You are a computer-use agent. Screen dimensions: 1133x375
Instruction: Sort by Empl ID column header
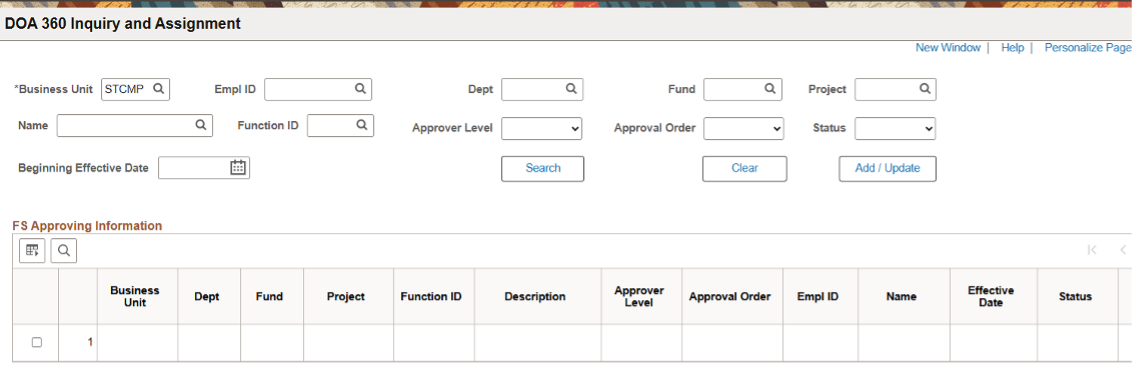(x=818, y=296)
